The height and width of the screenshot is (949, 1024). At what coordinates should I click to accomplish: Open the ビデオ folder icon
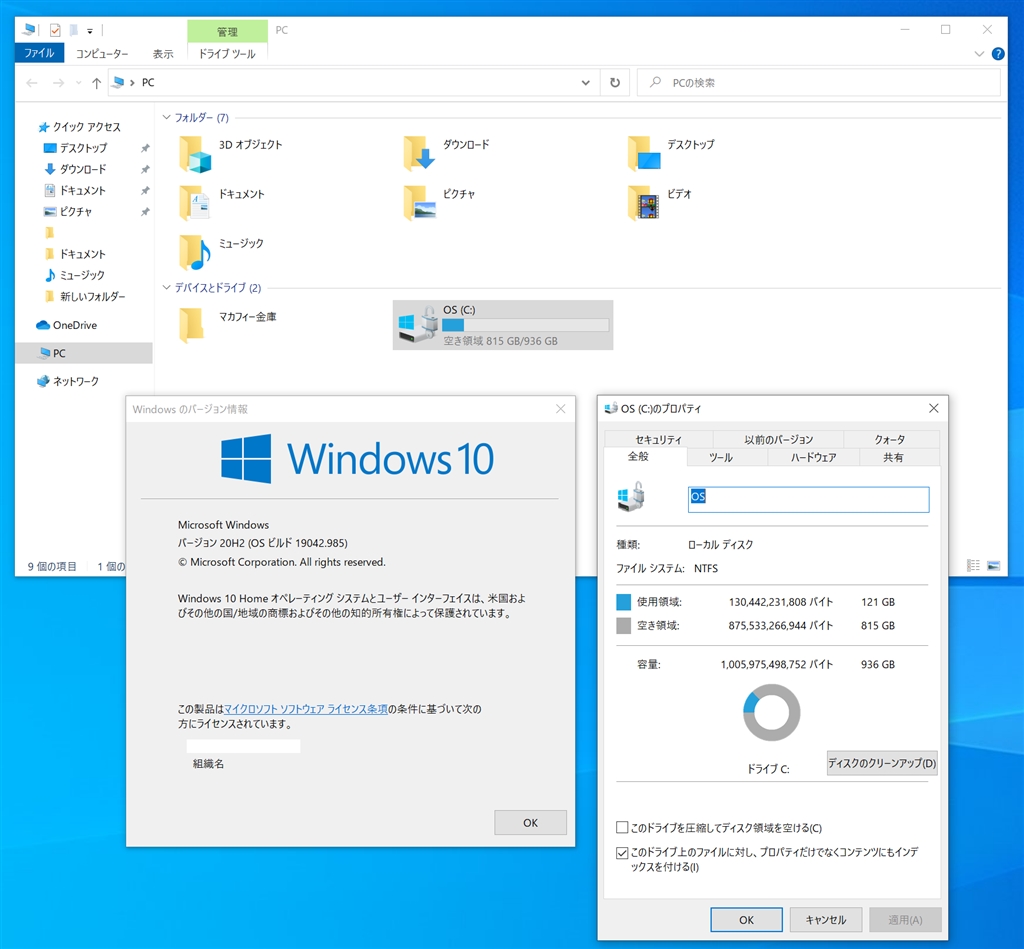tap(644, 202)
